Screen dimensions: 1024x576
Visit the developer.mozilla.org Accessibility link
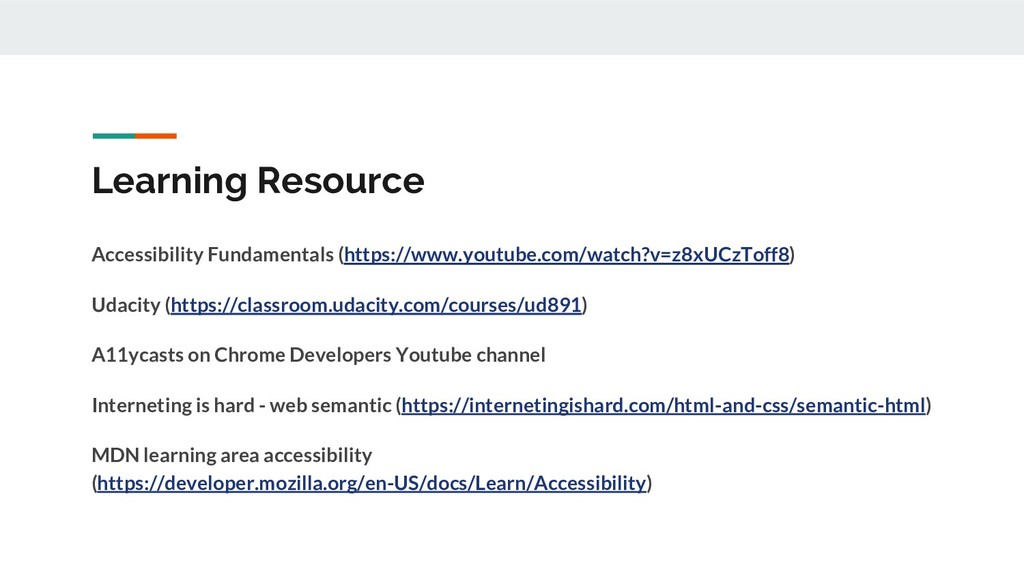tap(371, 484)
